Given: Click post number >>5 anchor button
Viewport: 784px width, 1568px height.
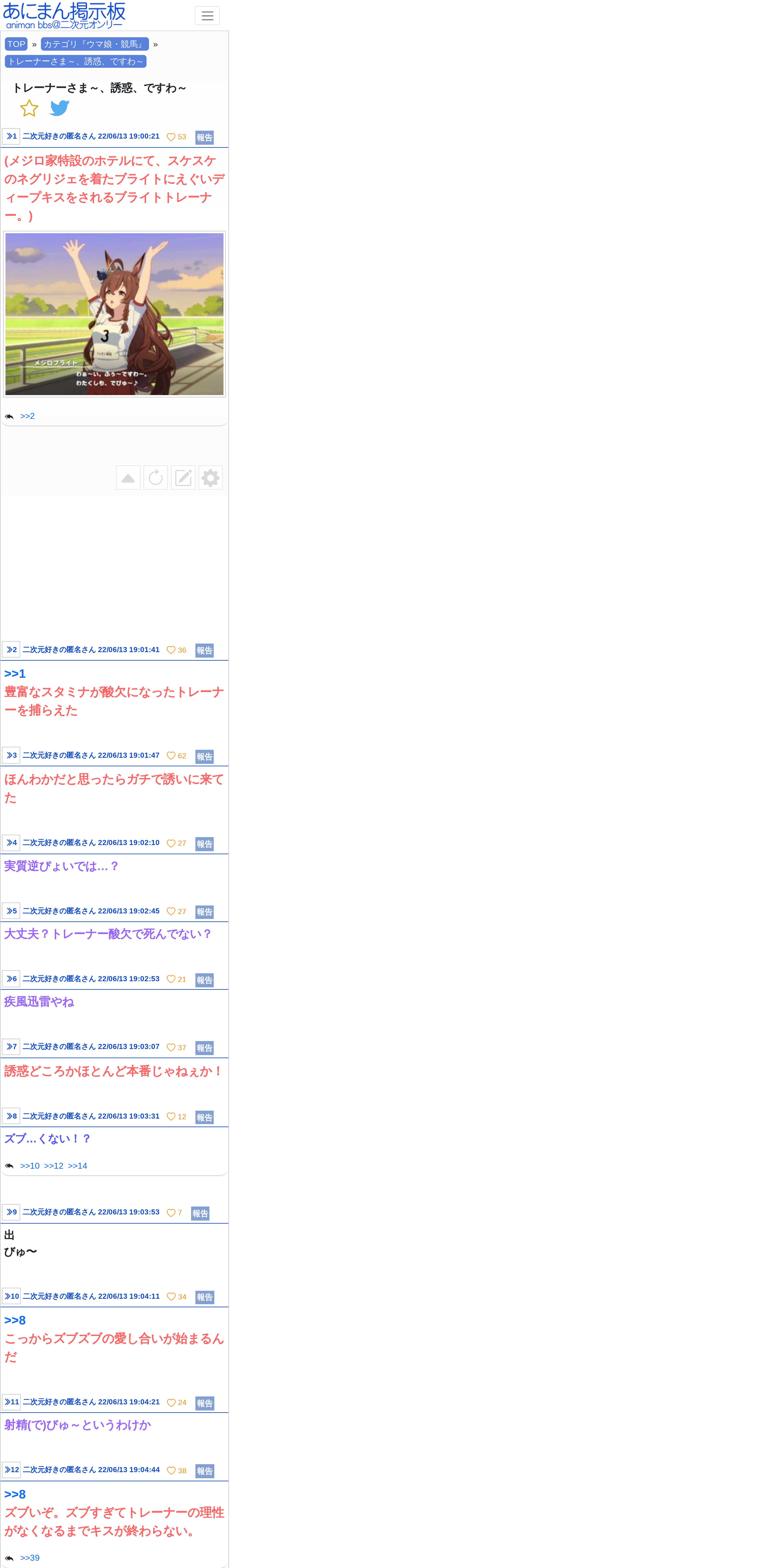Looking at the screenshot, I should [x=11, y=911].
